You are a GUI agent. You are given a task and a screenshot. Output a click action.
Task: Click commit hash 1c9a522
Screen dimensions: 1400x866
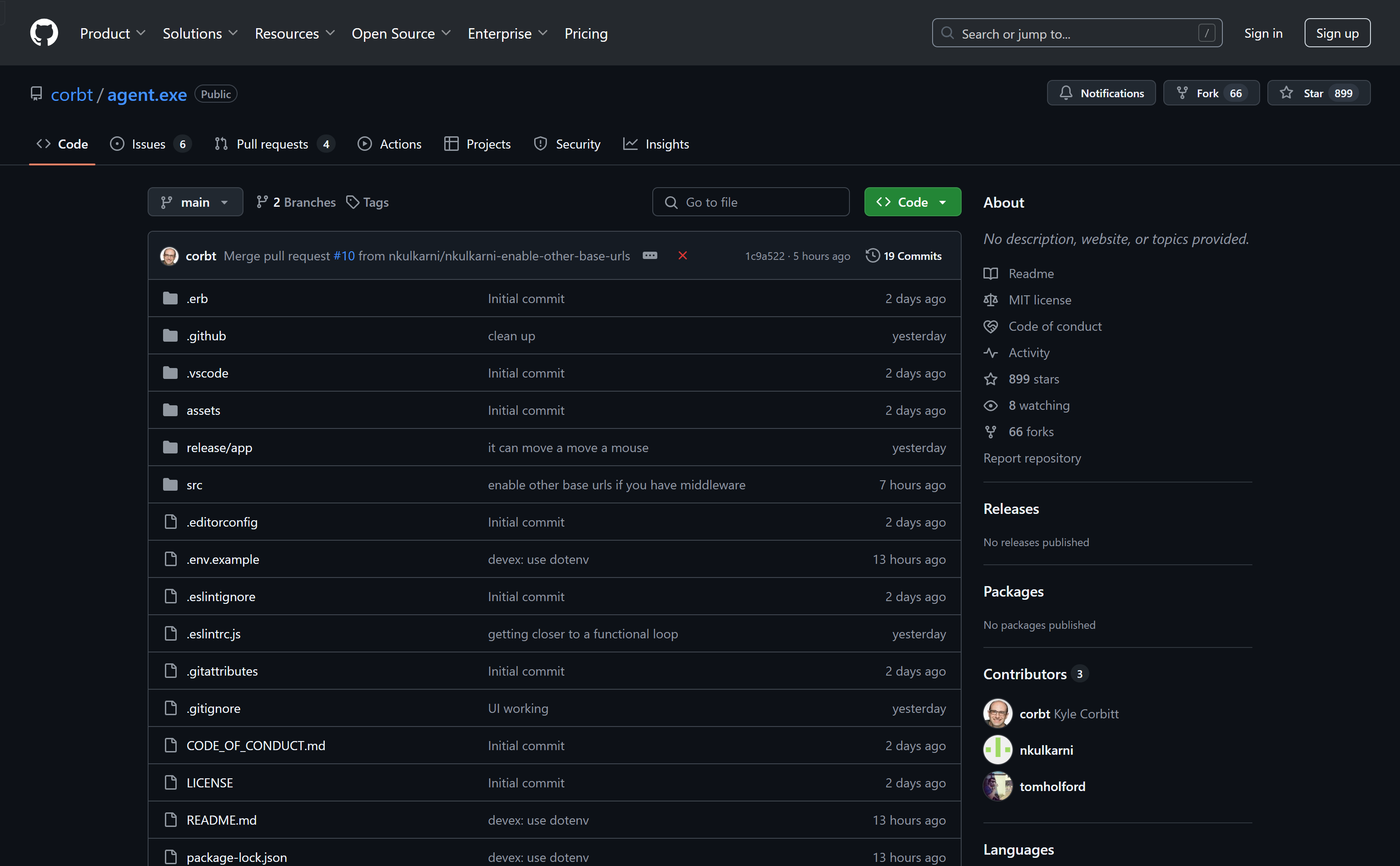tap(765, 256)
